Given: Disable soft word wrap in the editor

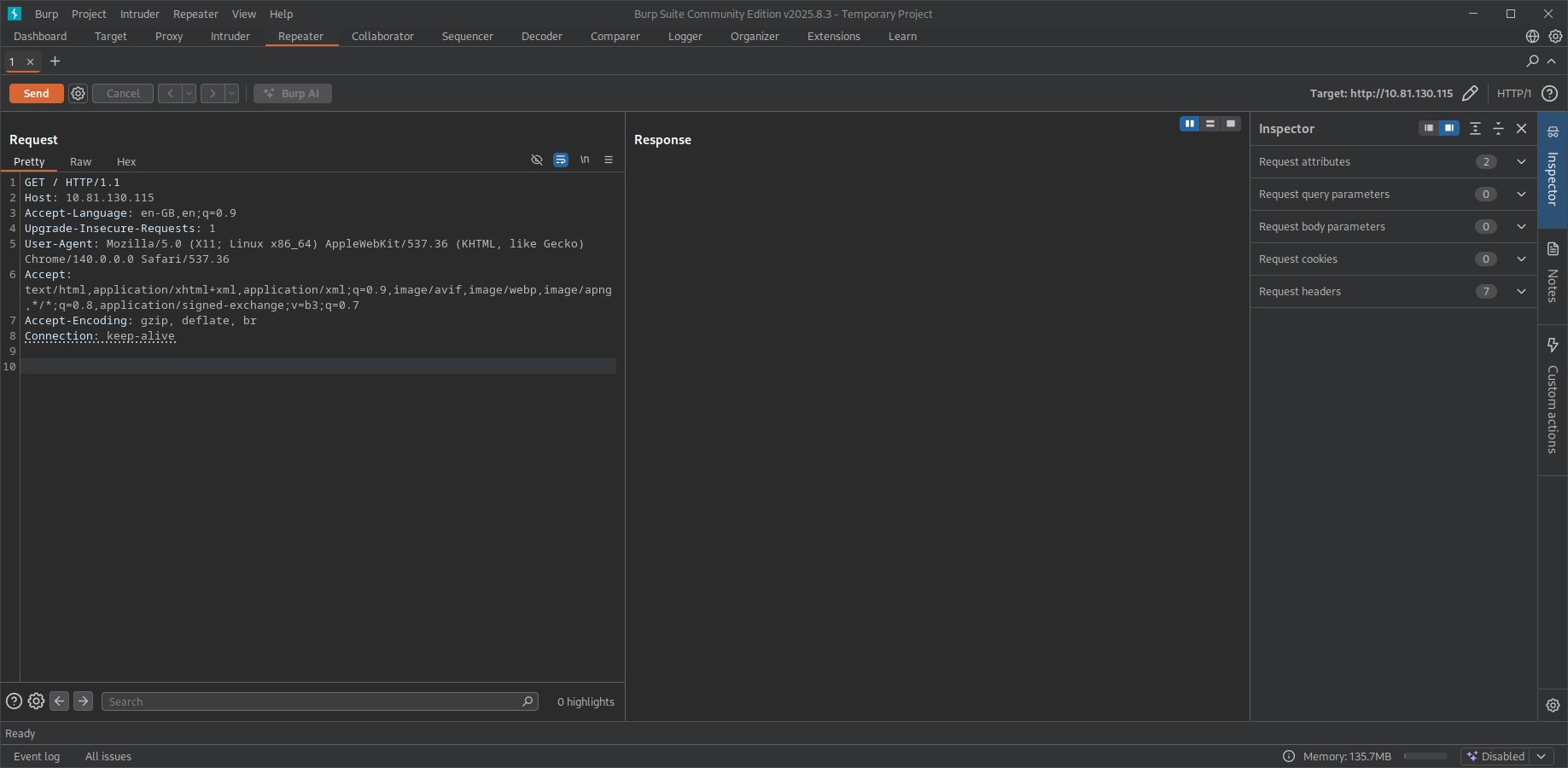Looking at the screenshot, I should 560,160.
